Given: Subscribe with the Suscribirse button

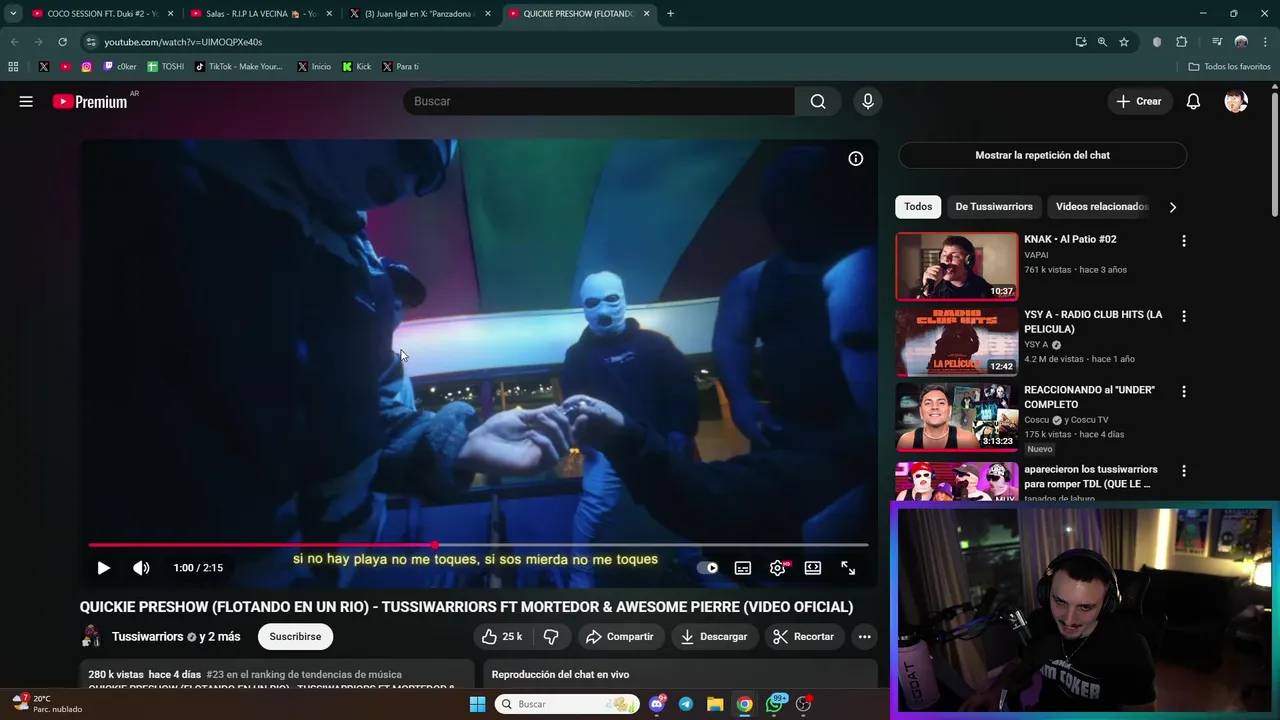Looking at the screenshot, I should 295,636.
